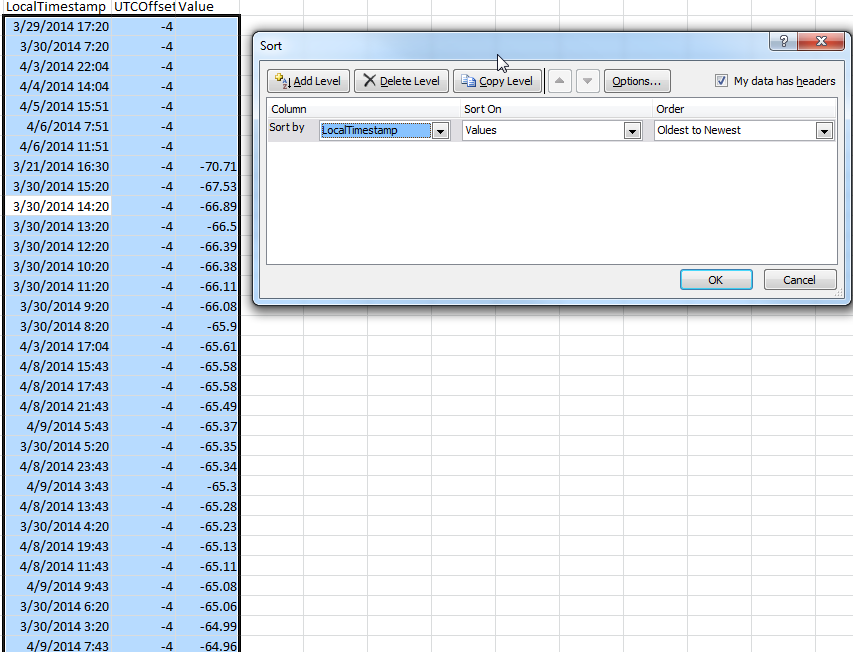Click the 3/30/2014 14:20 timestamp cell
853x652 pixels.
click(x=60, y=206)
